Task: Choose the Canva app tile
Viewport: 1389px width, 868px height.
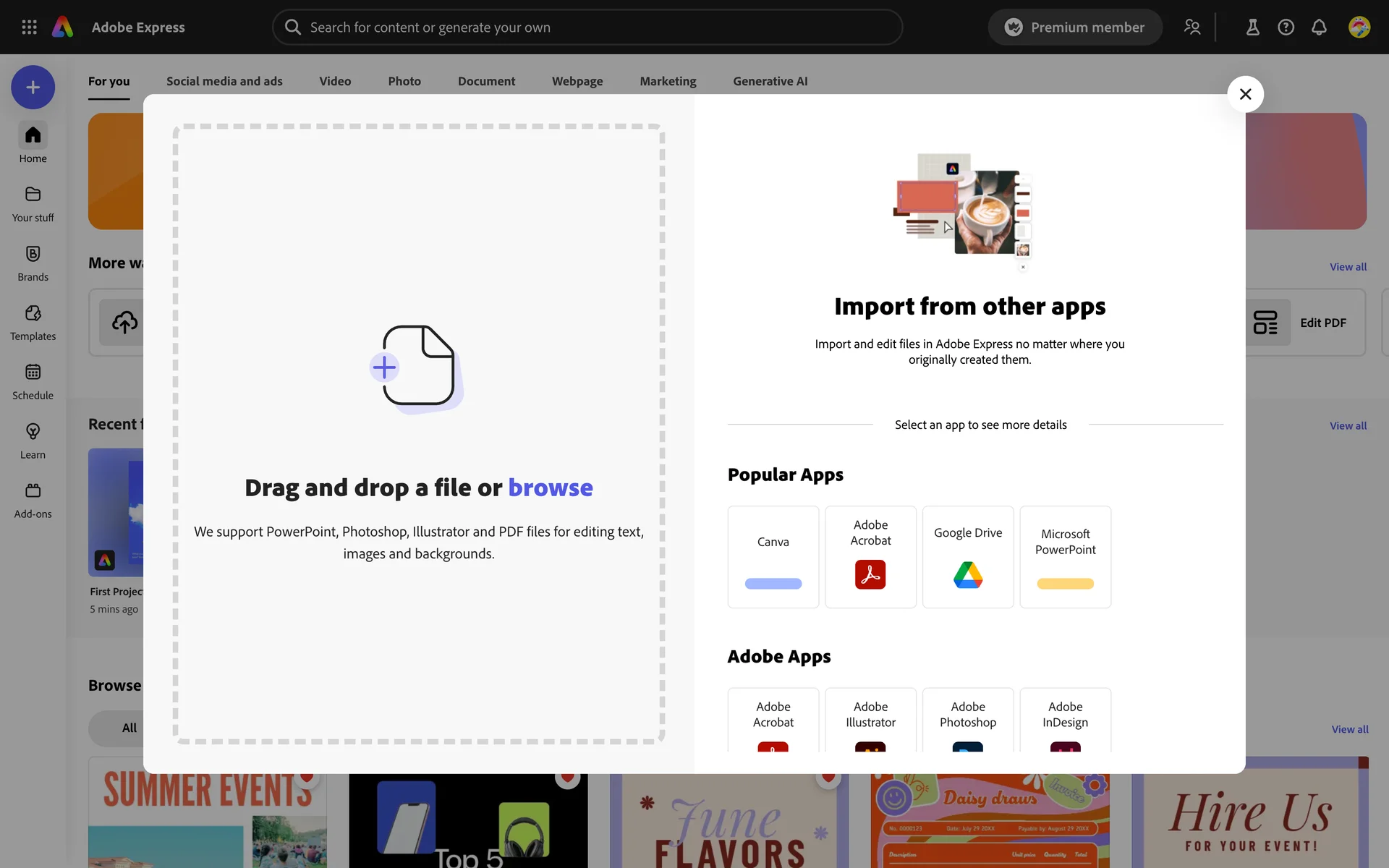Action: 773,556
